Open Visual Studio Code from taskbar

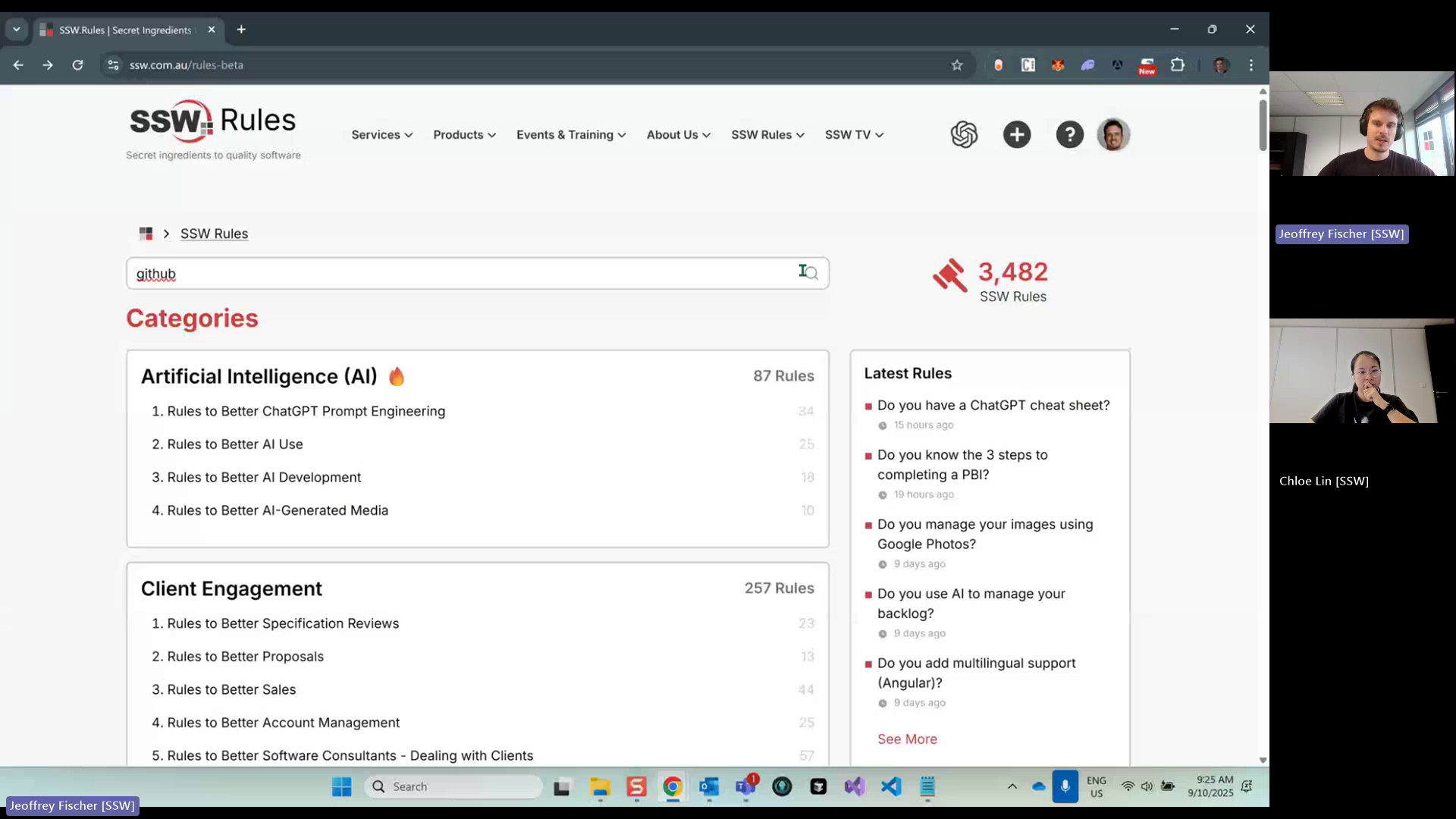click(x=891, y=786)
